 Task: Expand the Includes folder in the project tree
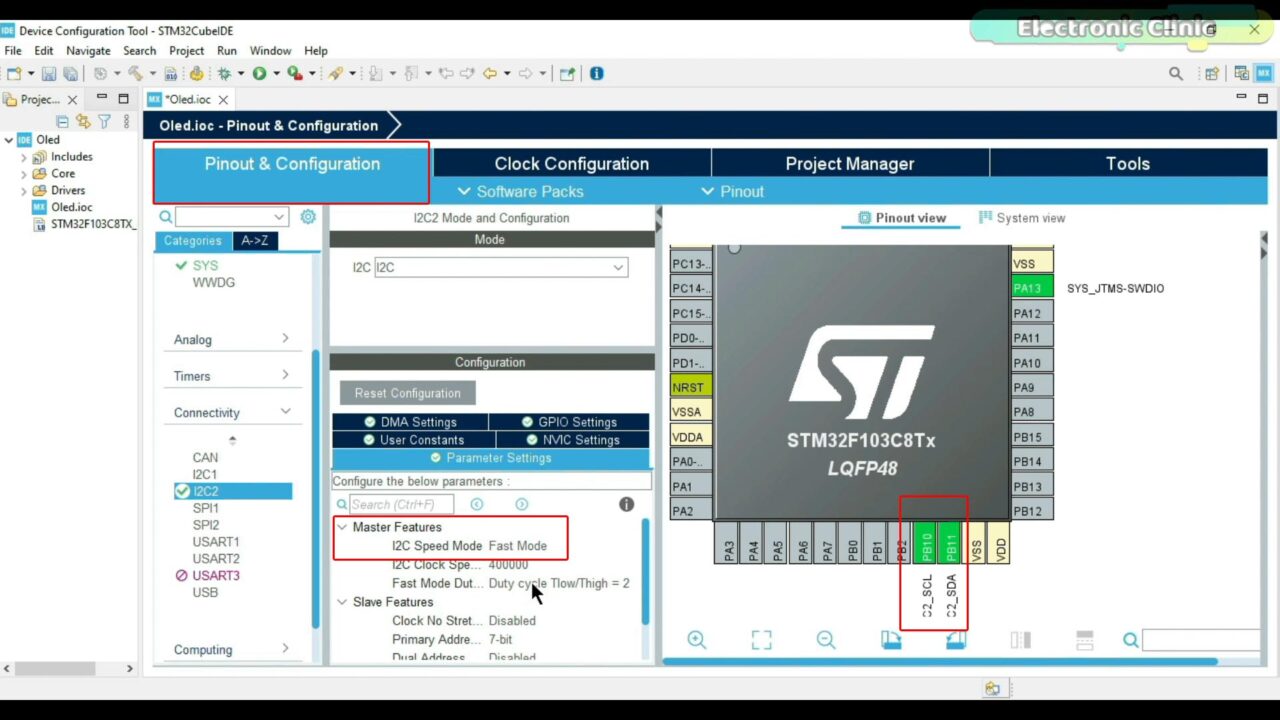point(24,157)
